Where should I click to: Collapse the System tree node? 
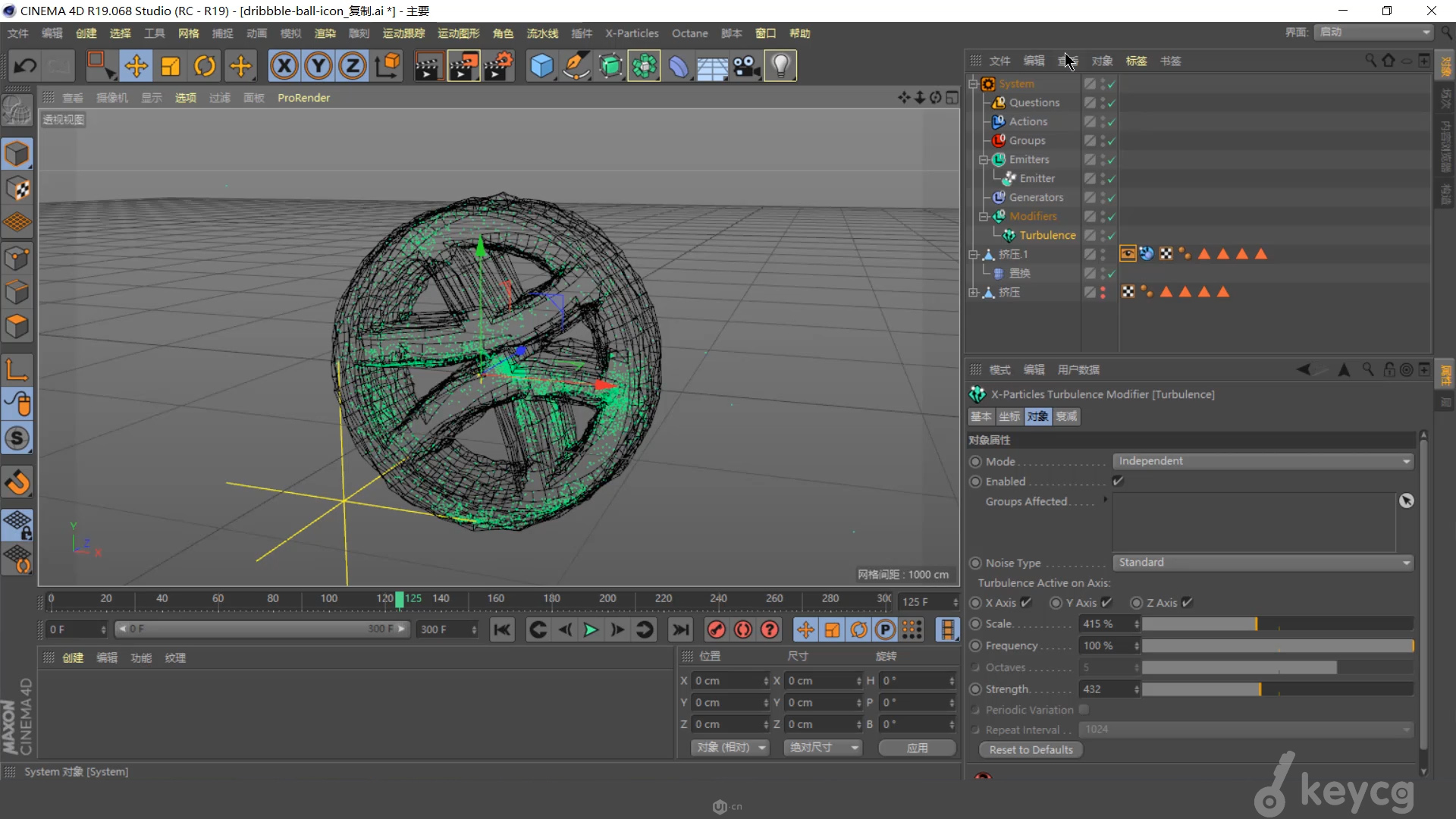pyautogui.click(x=974, y=84)
